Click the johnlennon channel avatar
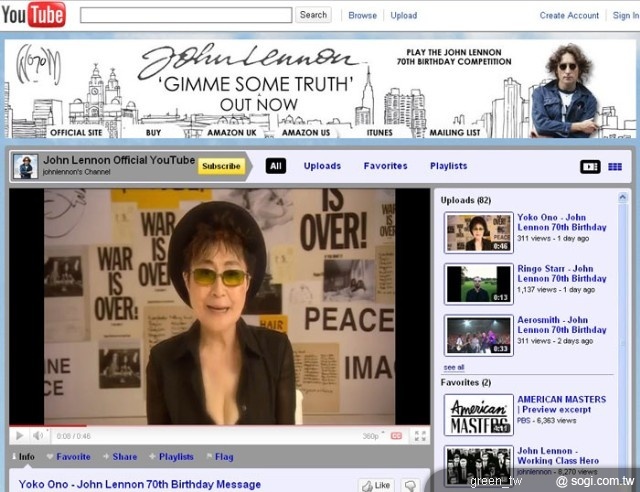640x492 pixels. point(26,166)
